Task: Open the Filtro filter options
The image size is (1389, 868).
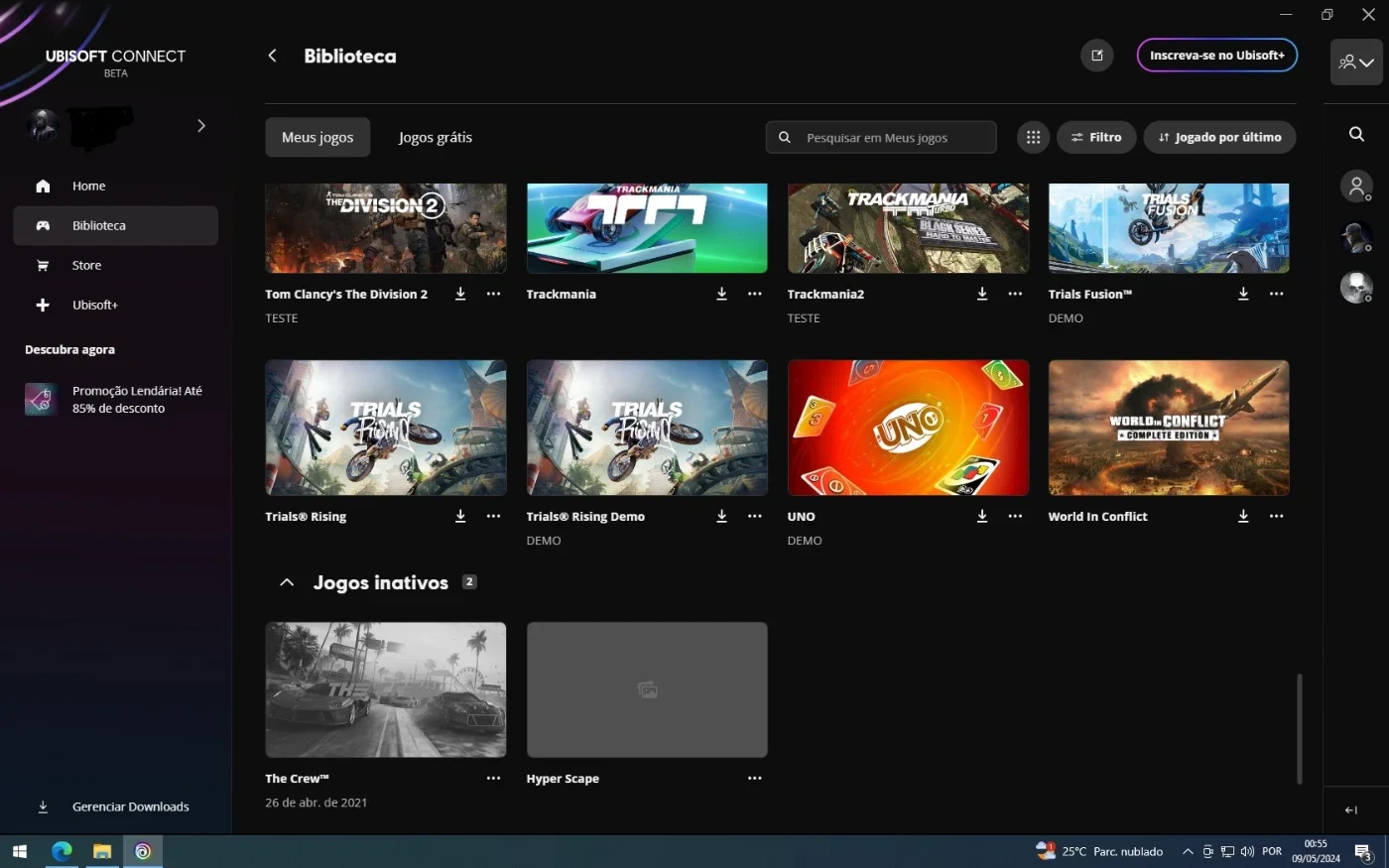Action: (x=1096, y=137)
